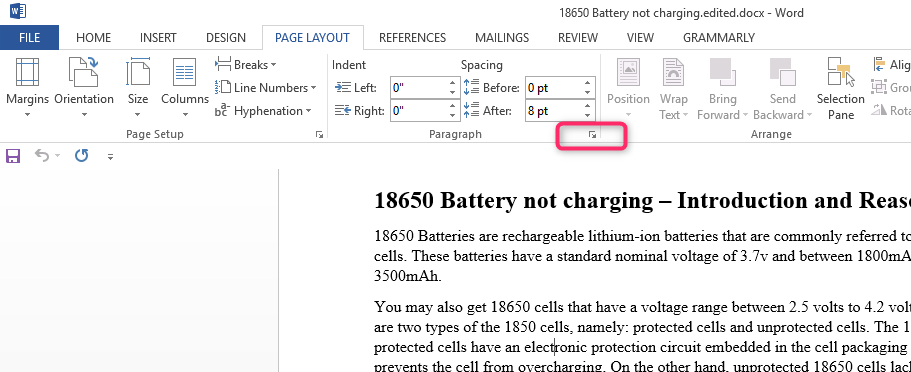Decrease Spacing After with down arrow
The width and height of the screenshot is (911, 372).
(x=588, y=115)
